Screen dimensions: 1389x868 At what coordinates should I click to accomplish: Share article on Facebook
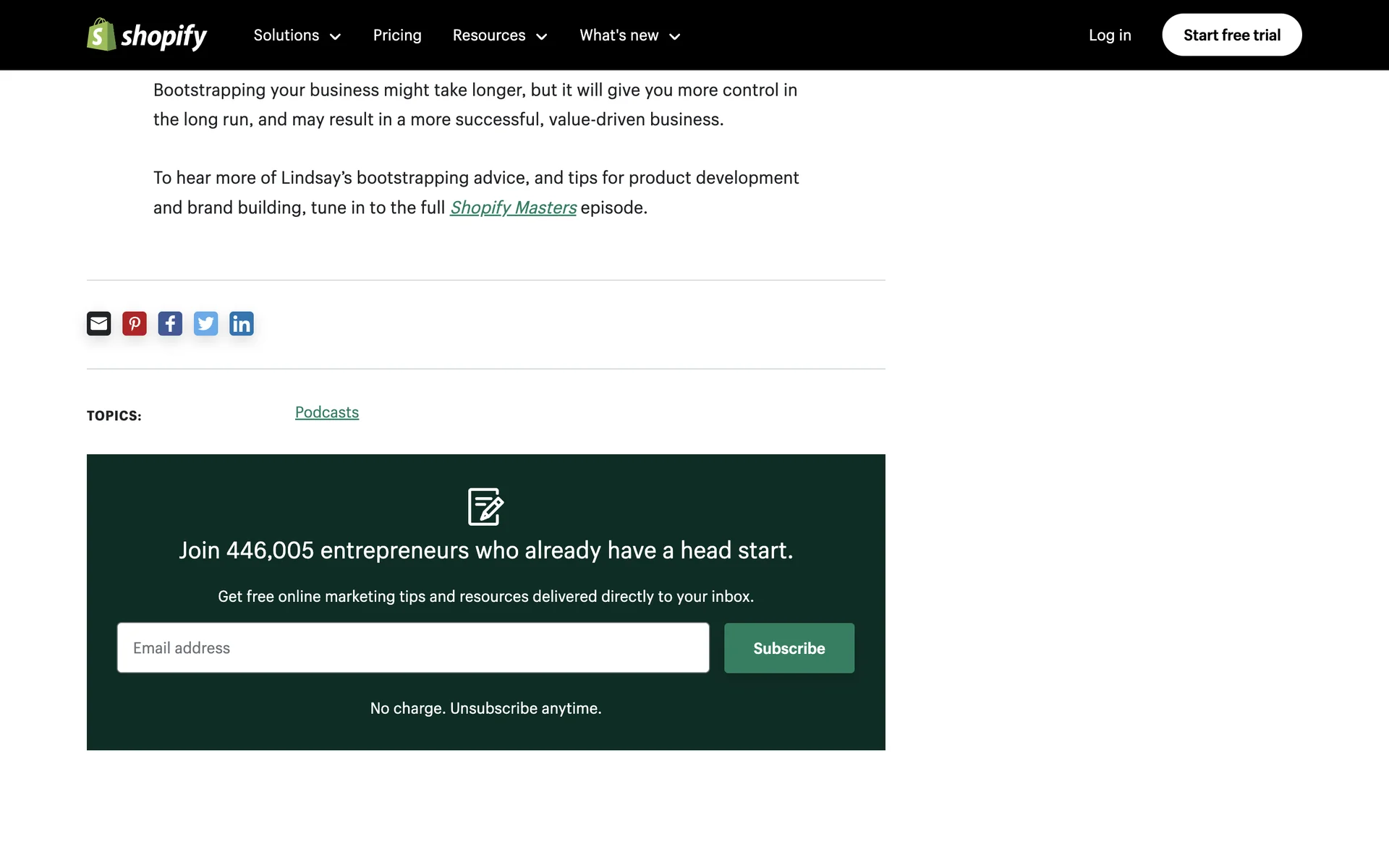click(170, 323)
